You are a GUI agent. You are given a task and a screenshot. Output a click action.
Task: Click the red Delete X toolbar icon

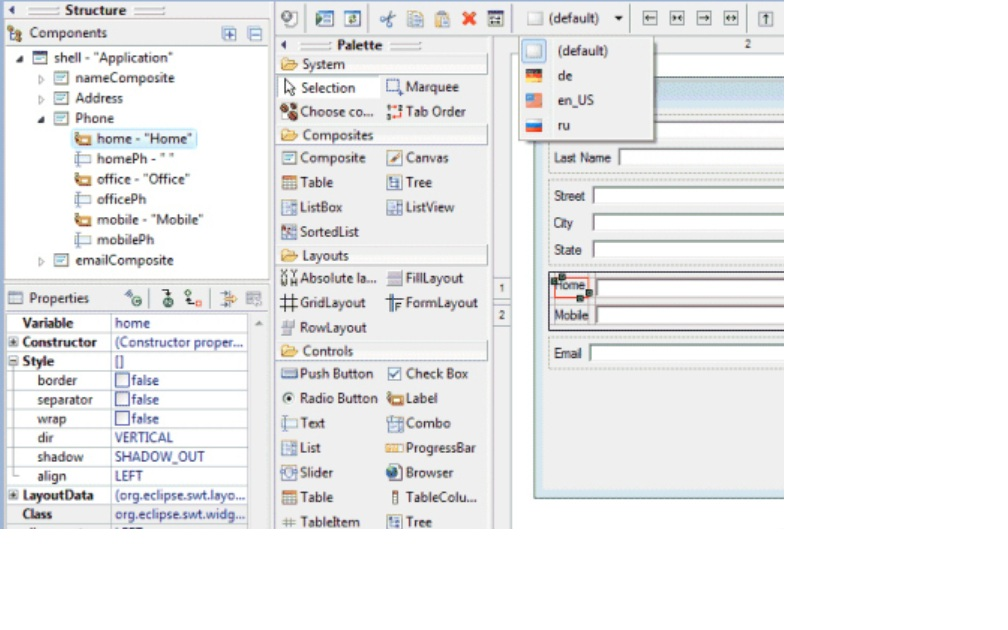pyautogui.click(x=469, y=19)
